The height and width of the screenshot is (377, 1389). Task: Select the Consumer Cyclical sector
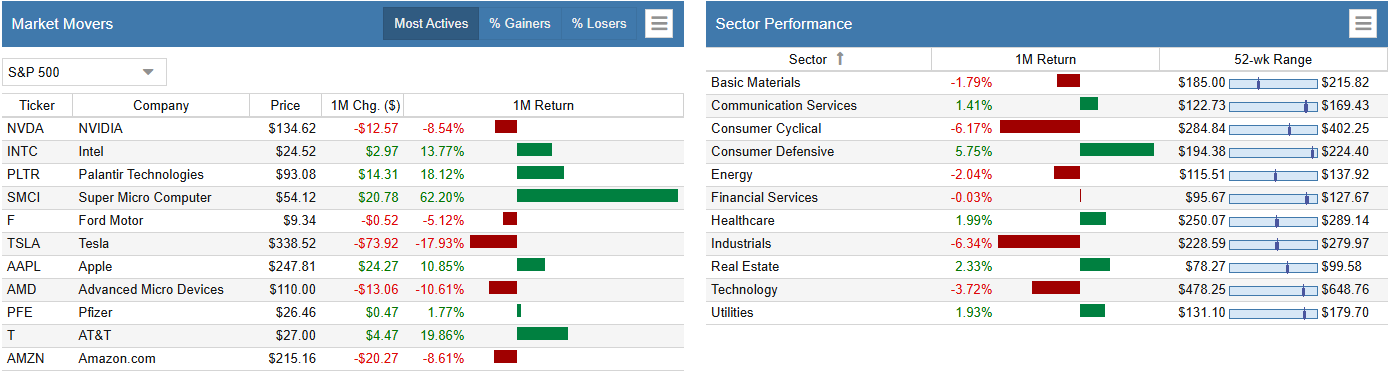766,128
